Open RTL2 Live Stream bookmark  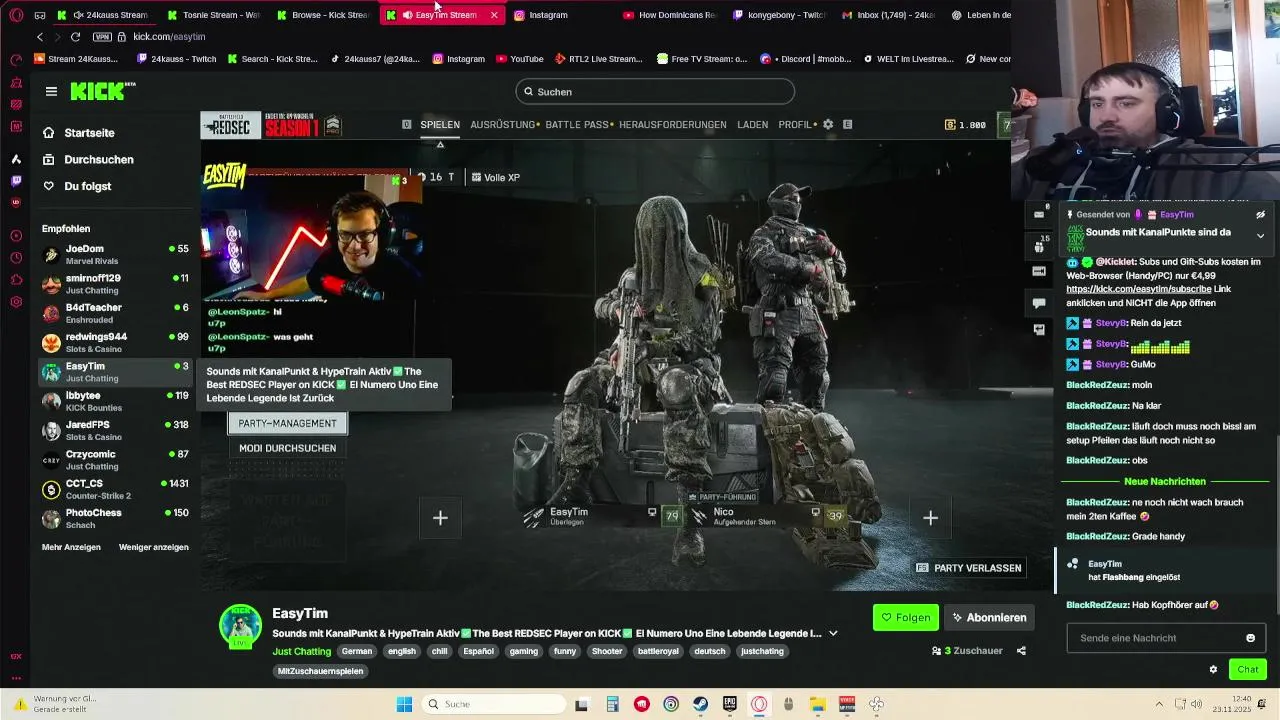[598, 59]
